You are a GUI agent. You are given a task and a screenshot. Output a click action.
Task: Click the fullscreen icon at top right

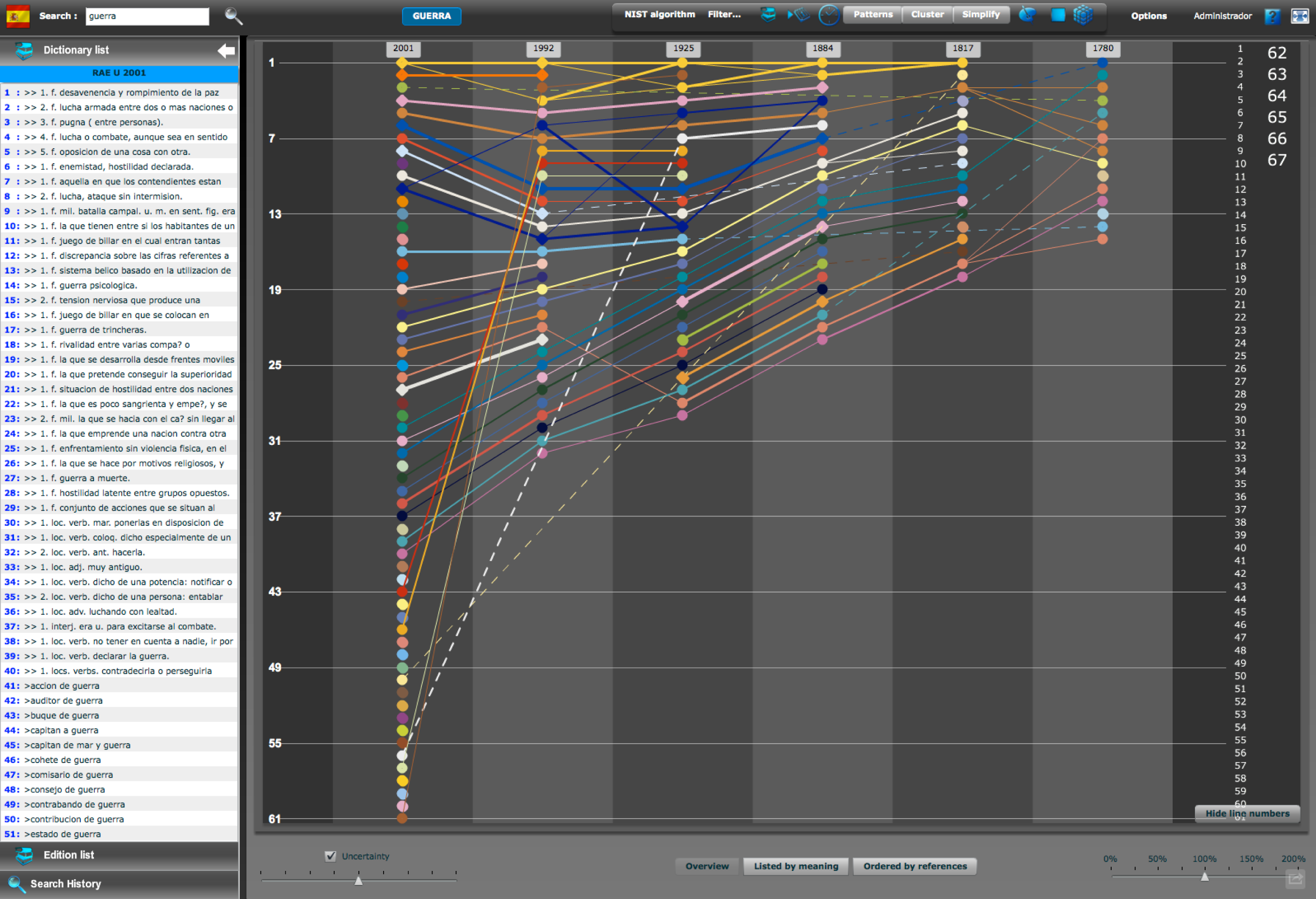coord(1299,16)
